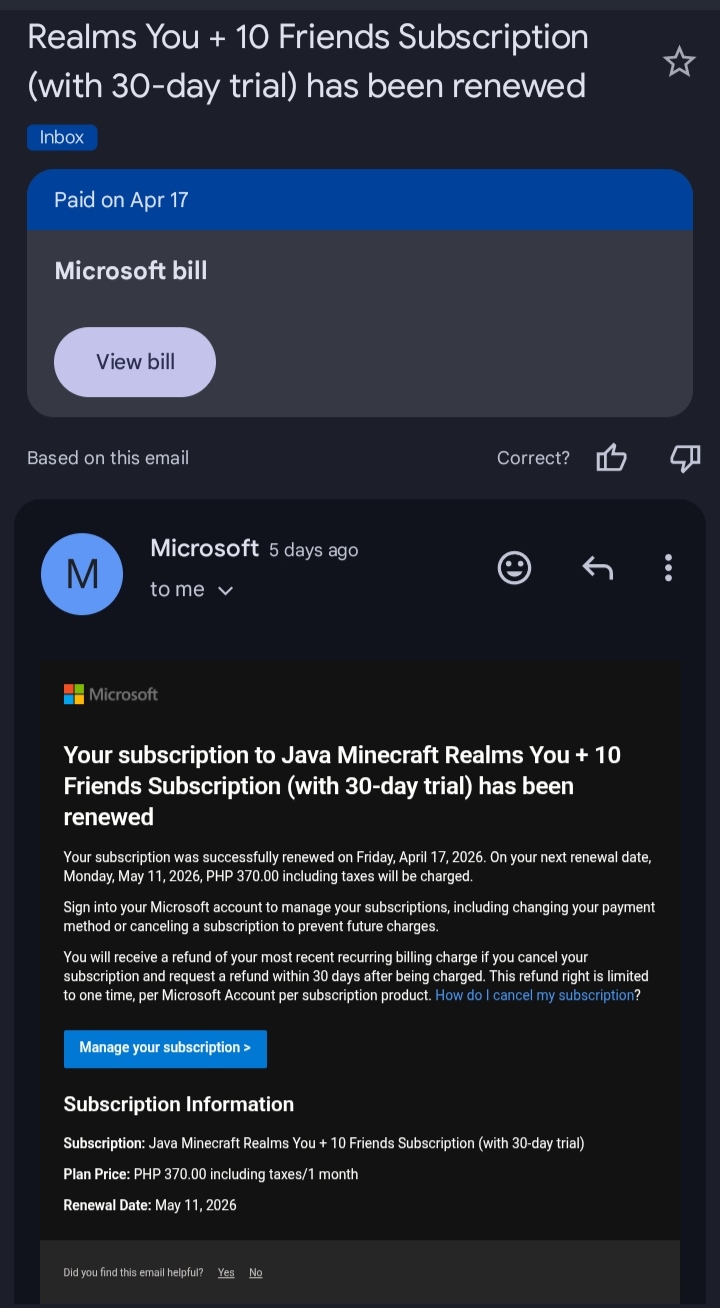Click the View bill button
The width and height of the screenshot is (720, 1308).
[135, 362]
